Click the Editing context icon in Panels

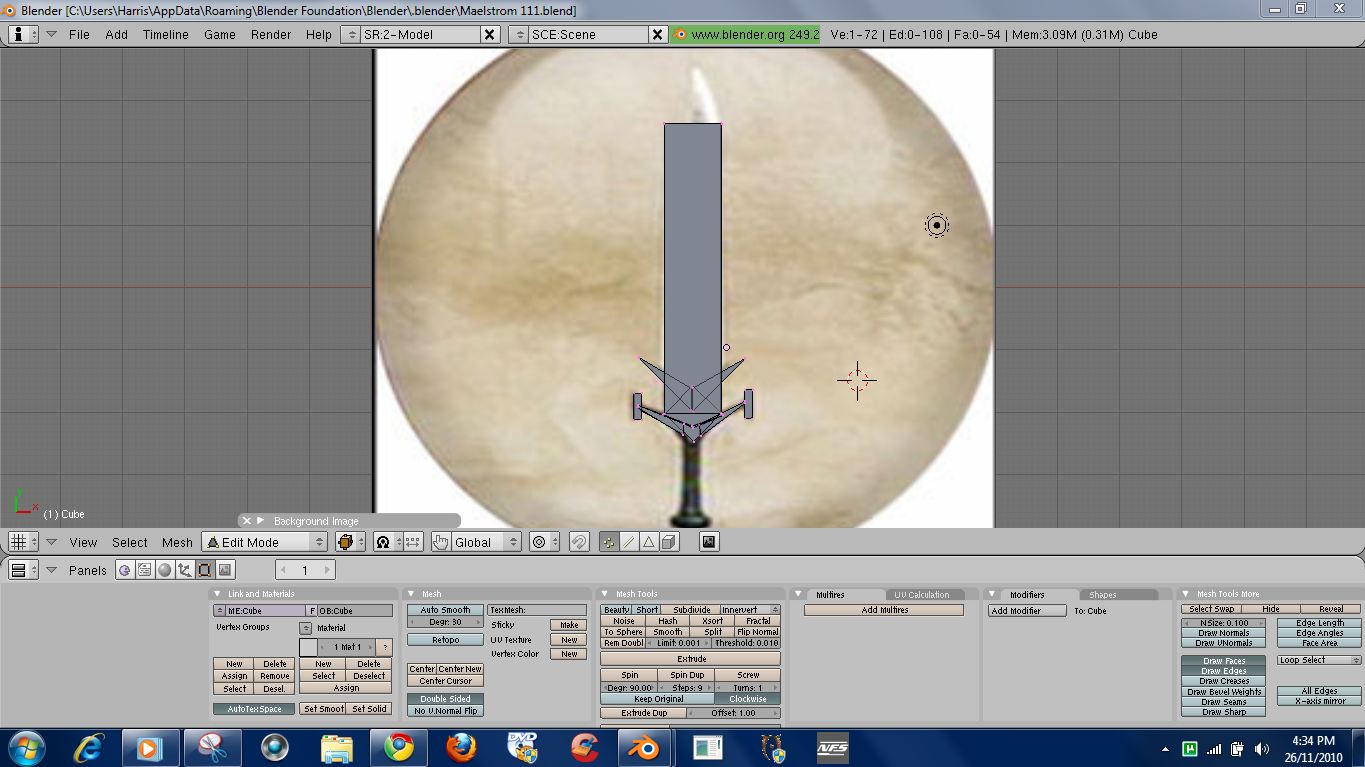(204, 570)
